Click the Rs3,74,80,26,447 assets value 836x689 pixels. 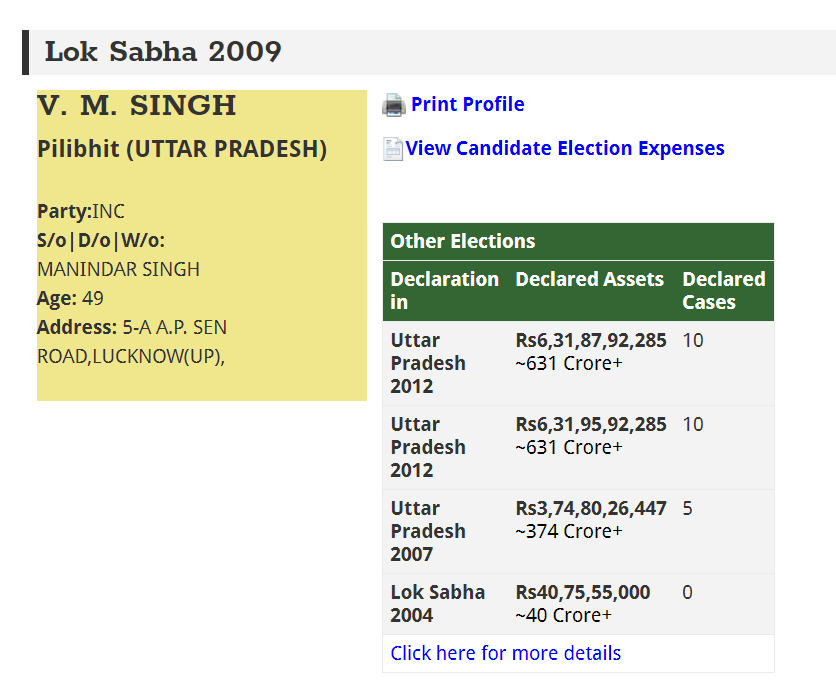(x=590, y=509)
